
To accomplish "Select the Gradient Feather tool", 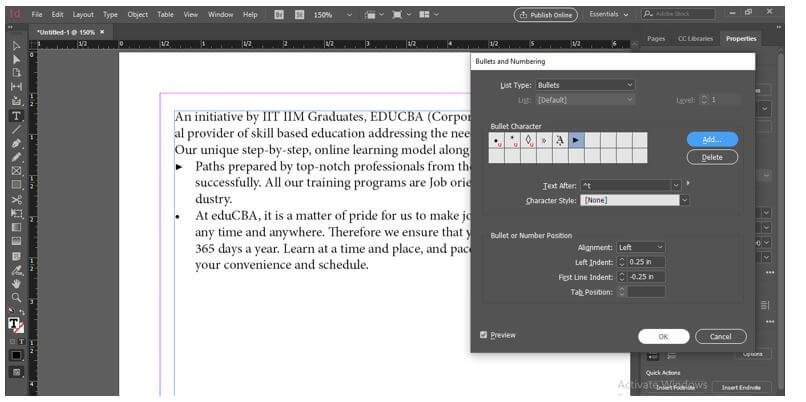I will (16, 241).
